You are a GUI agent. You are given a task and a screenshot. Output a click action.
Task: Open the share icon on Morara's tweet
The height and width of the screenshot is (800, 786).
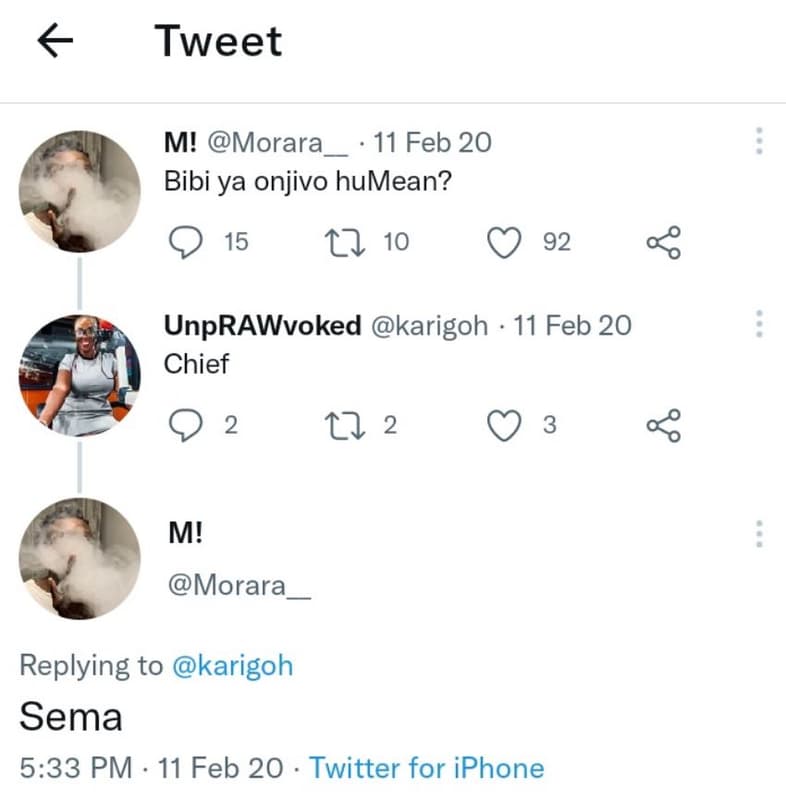(x=663, y=241)
